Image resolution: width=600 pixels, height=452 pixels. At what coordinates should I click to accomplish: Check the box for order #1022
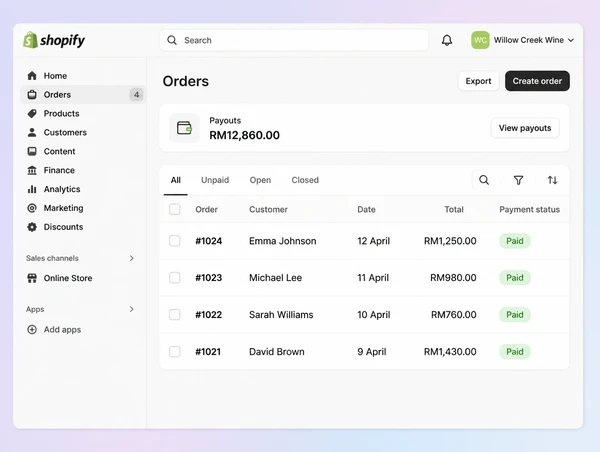pos(175,315)
